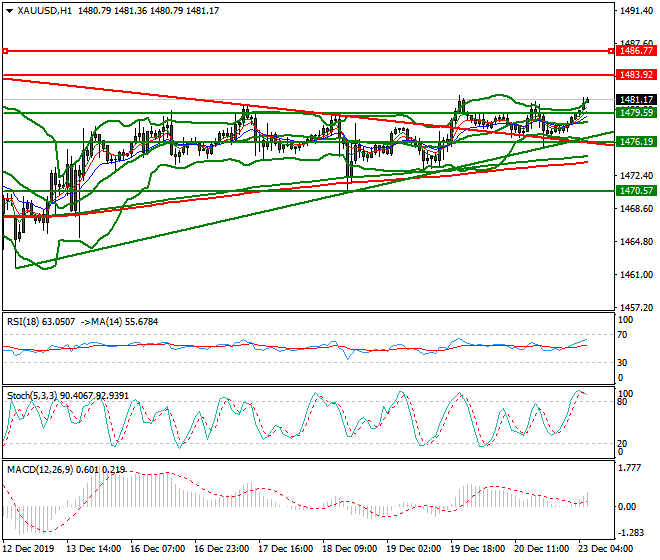Image resolution: width=660 pixels, height=560 pixels.
Task: Select the XAUUSD,H1 chart title text
Action: tap(45, 11)
